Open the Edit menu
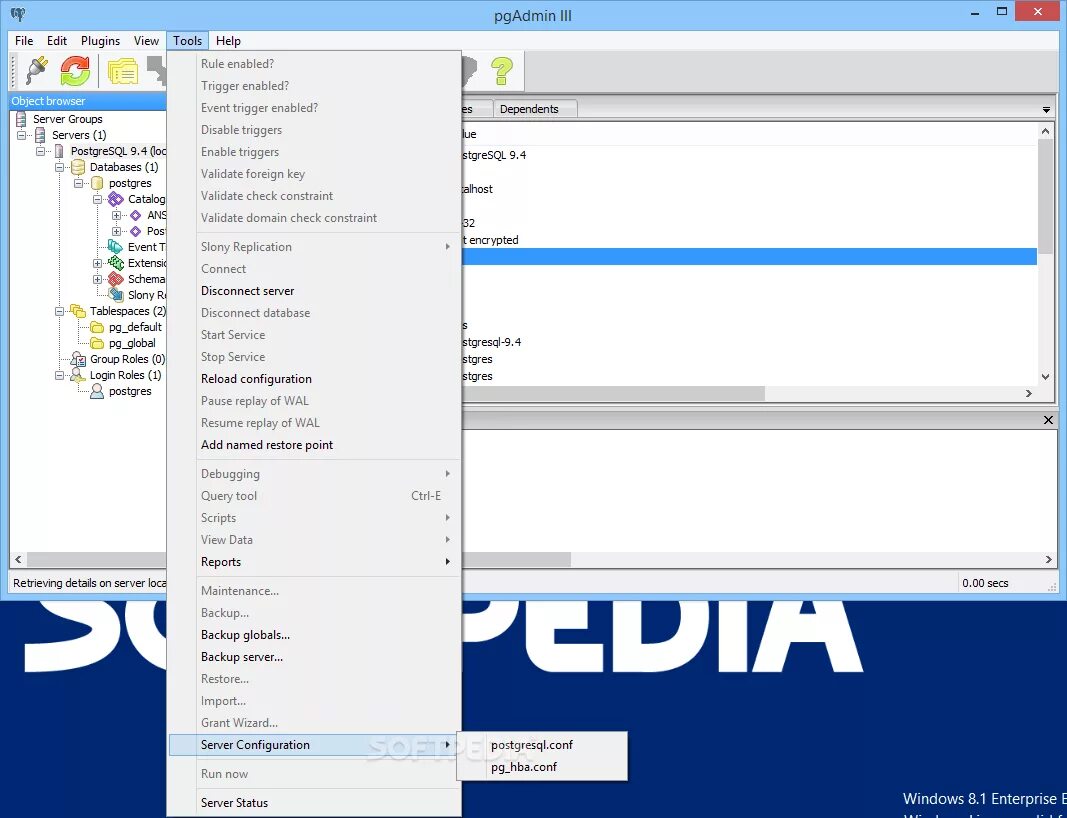 56,41
